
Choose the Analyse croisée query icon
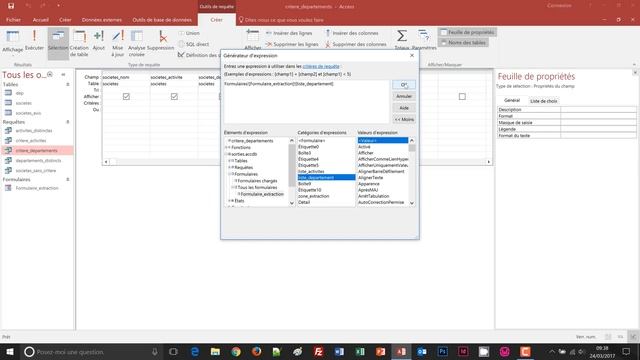tap(137, 43)
